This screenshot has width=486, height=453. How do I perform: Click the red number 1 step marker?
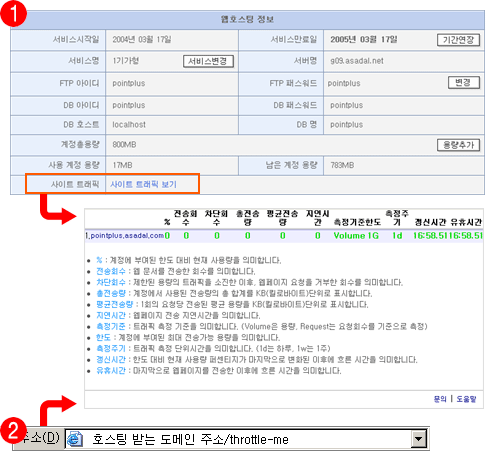pyautogui.click(x=14, y=14)
